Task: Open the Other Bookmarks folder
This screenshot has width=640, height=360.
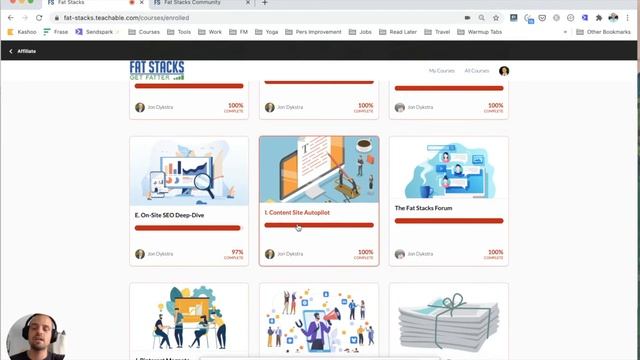Action: 603,32
